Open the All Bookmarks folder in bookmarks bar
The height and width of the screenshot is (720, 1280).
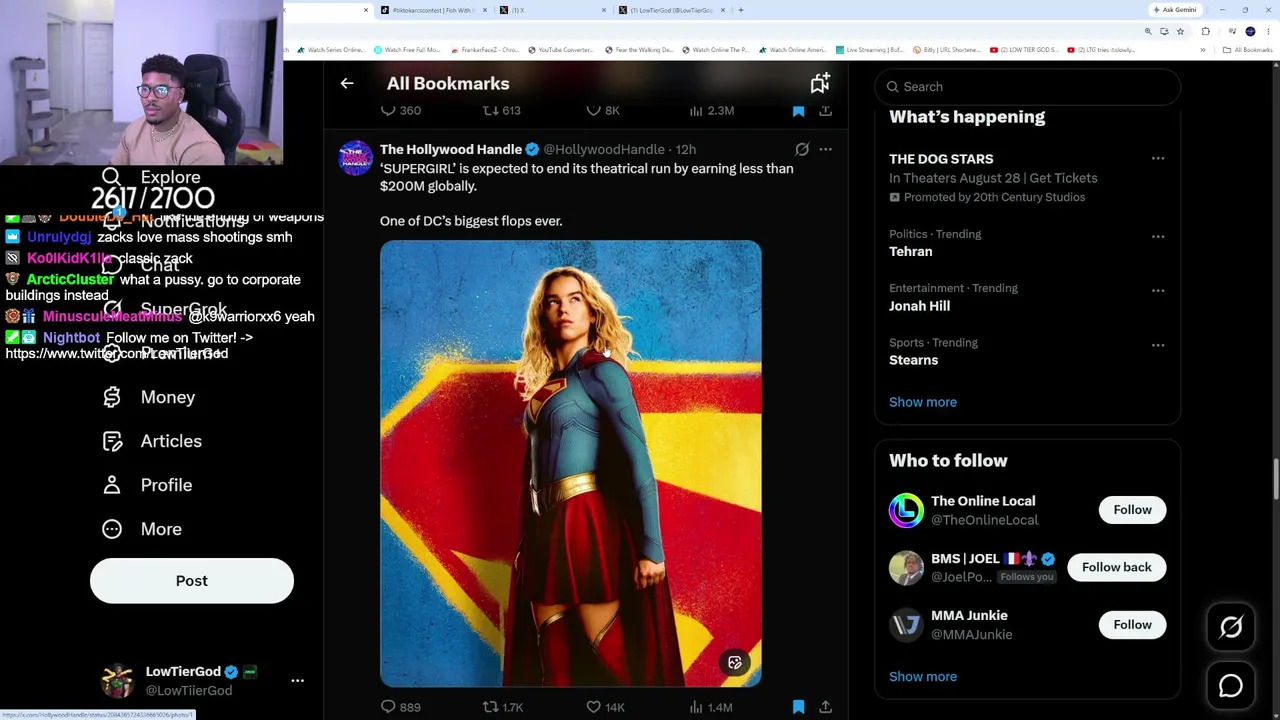(1248, 50)
